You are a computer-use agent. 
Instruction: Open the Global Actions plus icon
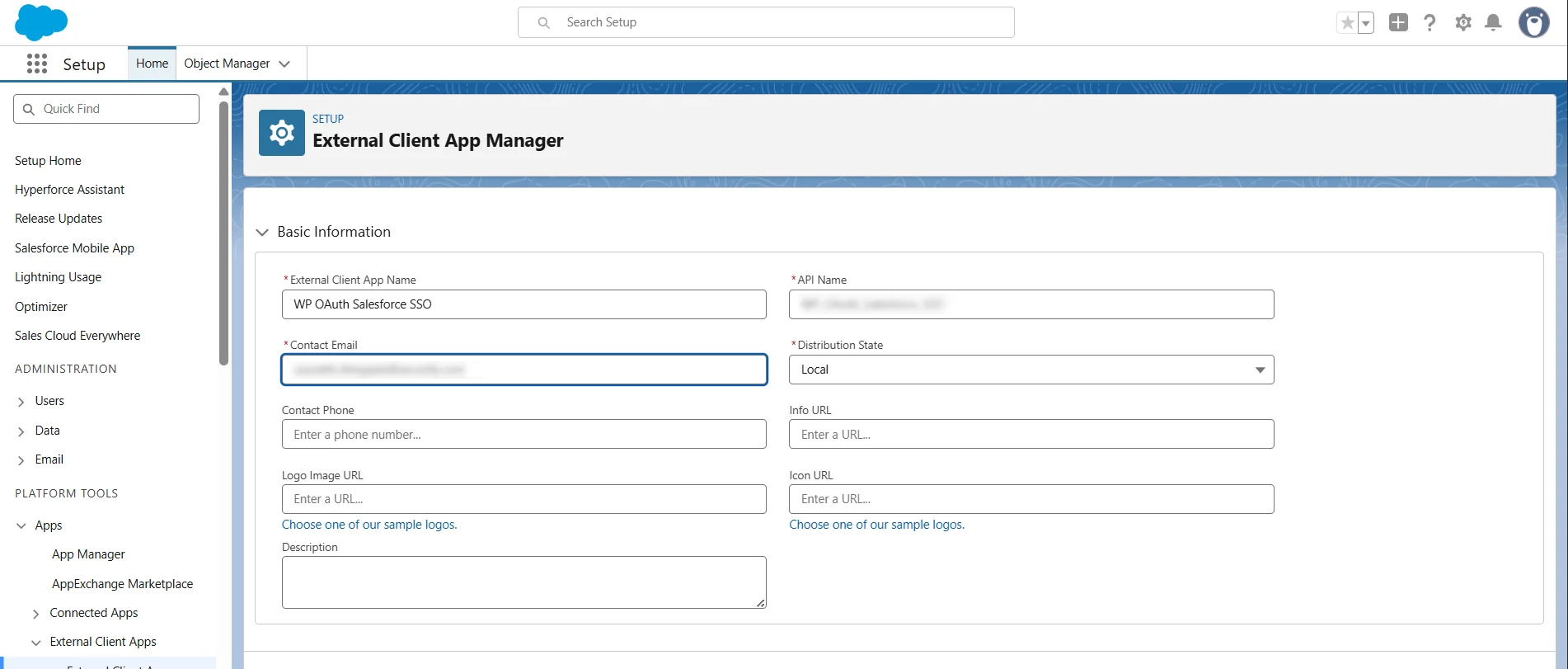click(1398, 22)
